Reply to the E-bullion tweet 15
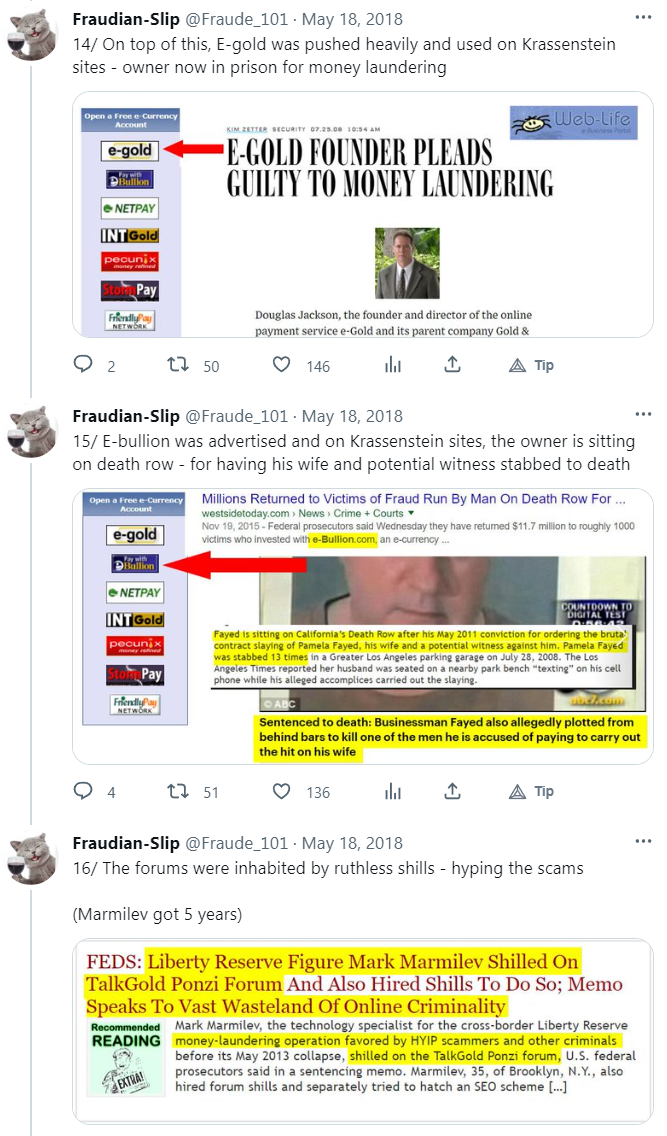 [84, 791]
